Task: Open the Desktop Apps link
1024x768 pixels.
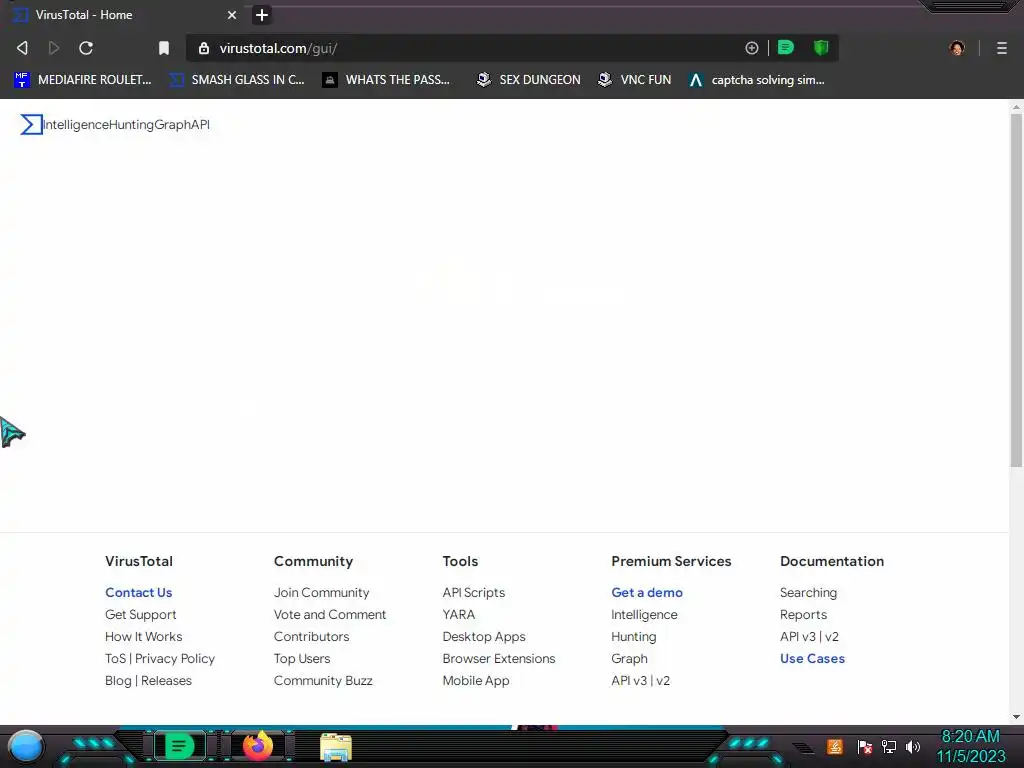Action: tap(484, 637)
